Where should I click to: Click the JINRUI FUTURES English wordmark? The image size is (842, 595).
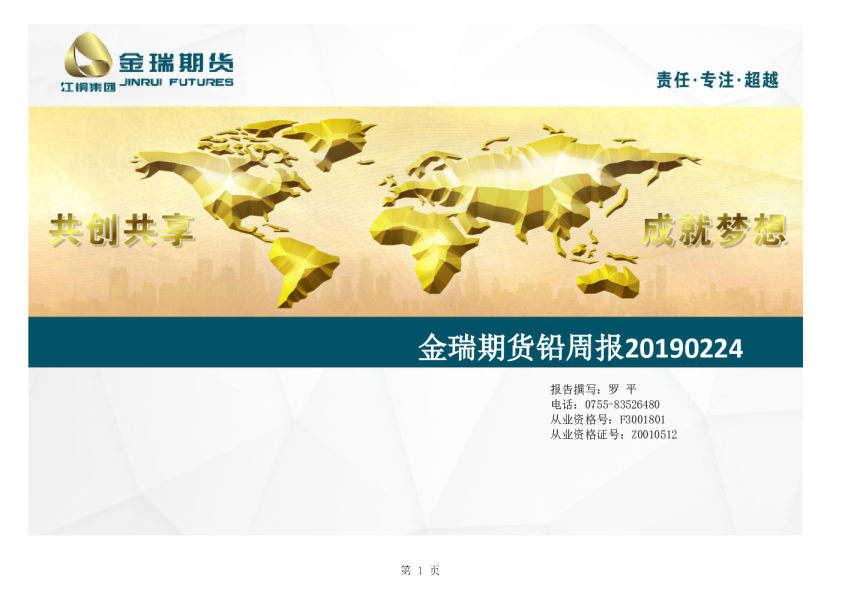coord(176,83)
